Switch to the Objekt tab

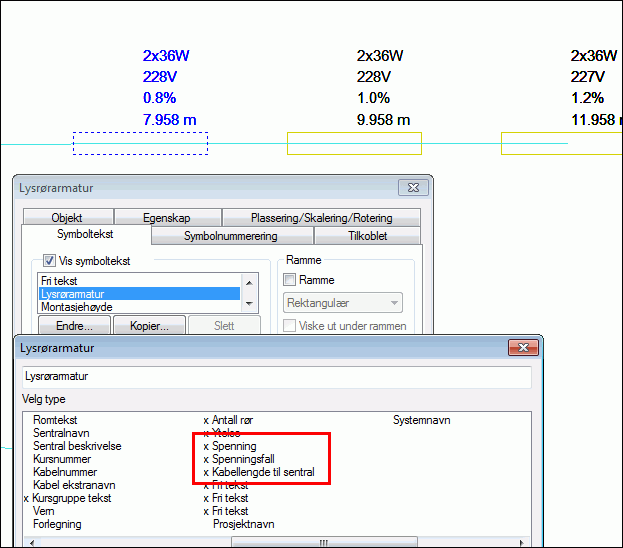(x=67, y=218)
